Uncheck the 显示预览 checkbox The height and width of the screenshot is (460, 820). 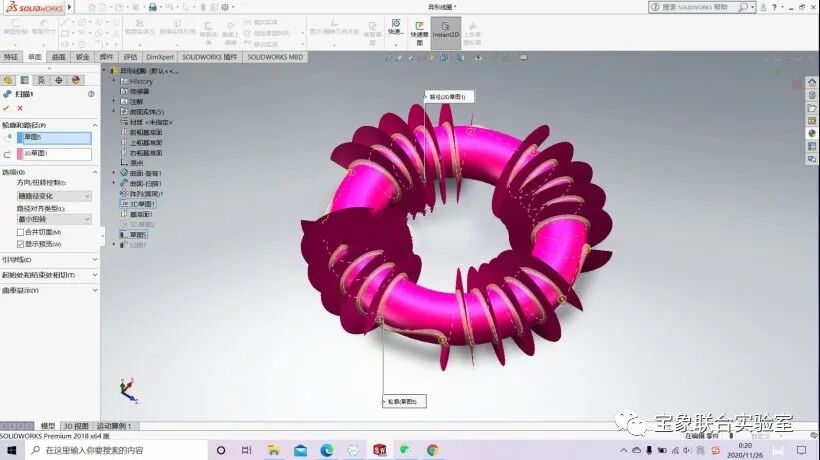(x=20, y=244)
